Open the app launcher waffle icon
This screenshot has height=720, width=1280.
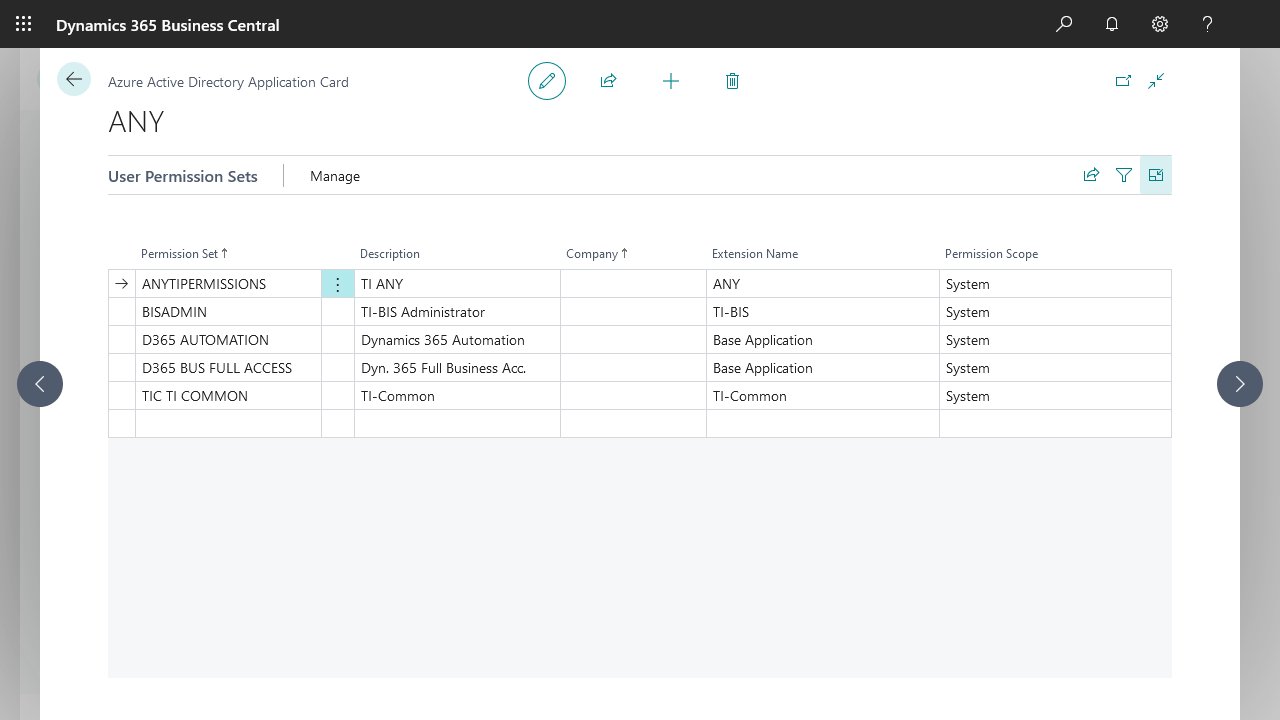[24, 24]
